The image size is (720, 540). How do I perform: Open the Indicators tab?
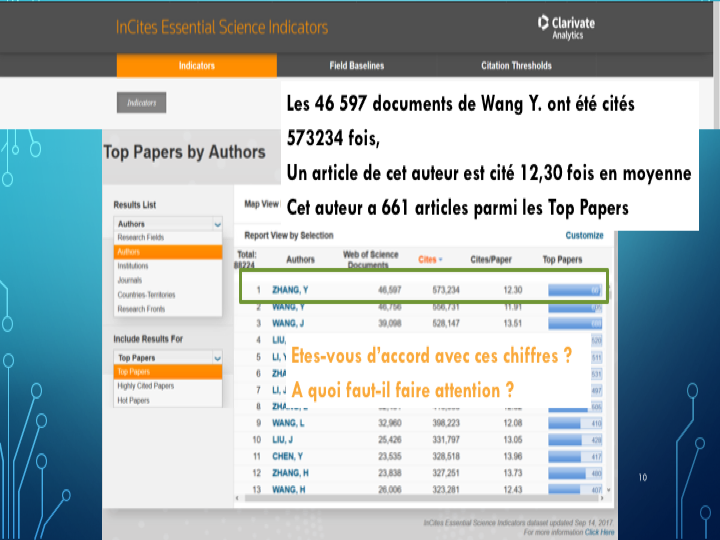pyautogui.click(x=197, y=65)
